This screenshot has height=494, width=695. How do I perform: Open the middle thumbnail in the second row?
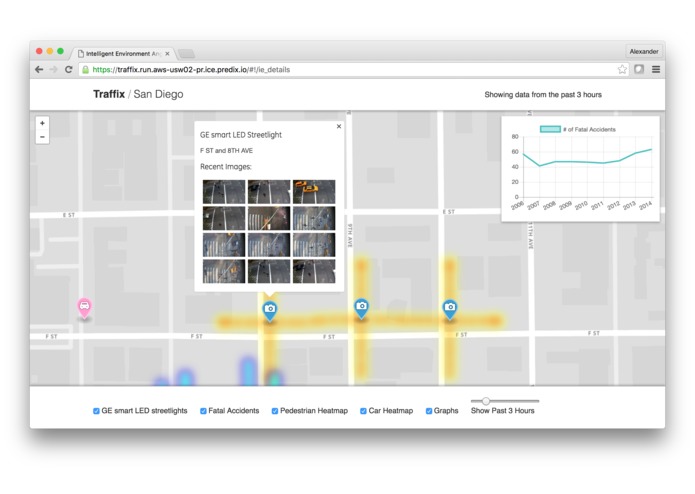[269, 218]
